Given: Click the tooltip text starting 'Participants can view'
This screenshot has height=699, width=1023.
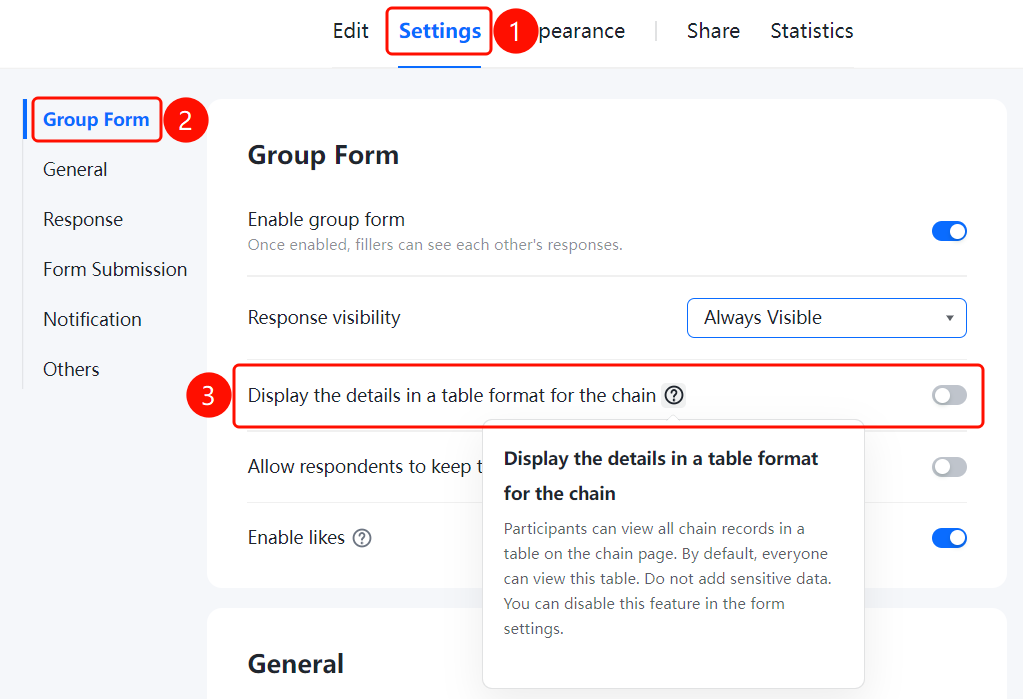Looking at the screenshot, I should tap(667, 578).
